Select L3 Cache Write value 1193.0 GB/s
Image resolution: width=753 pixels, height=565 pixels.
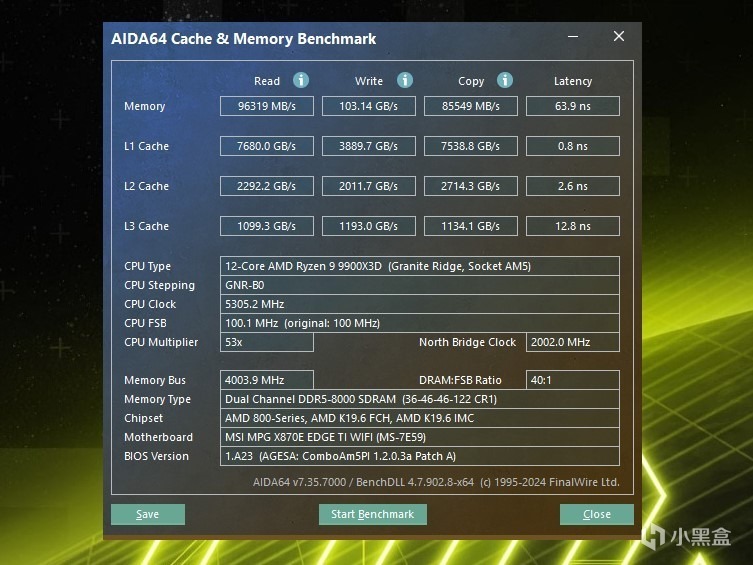point(369,226)
